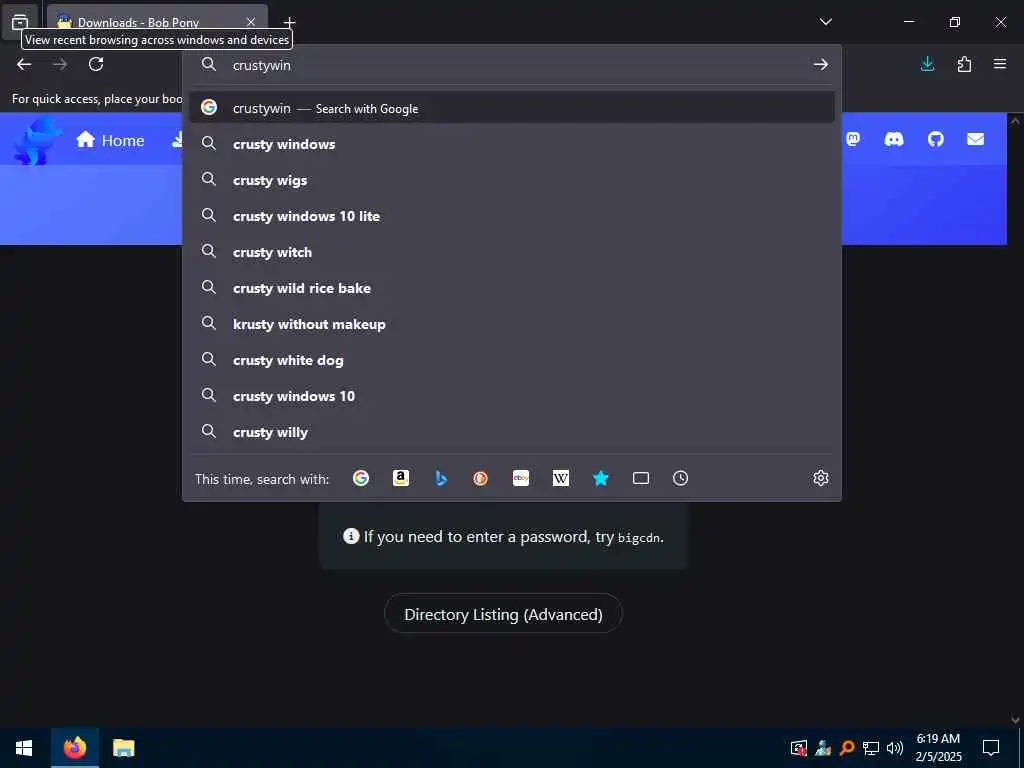Choose suggestion crusty wild rice bake

[x=511, y=287]
